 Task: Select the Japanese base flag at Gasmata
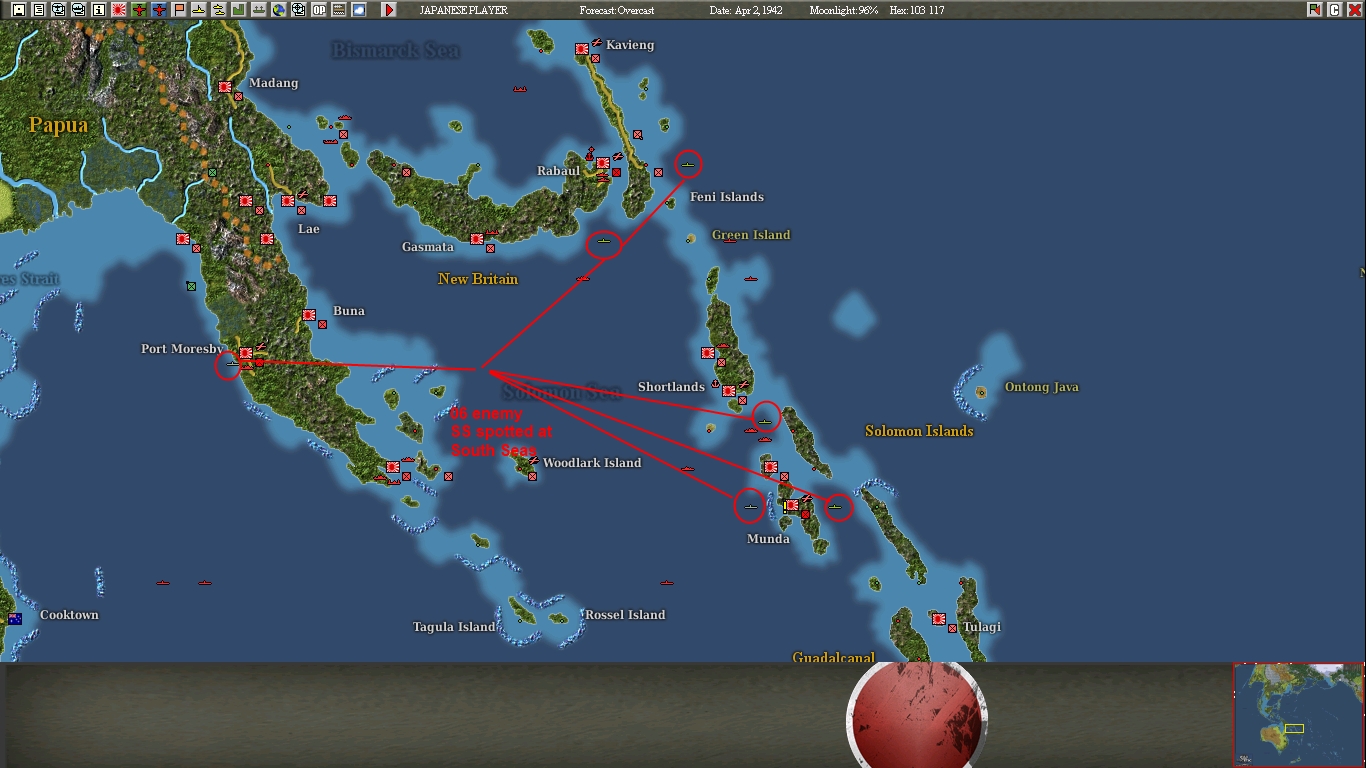pyautogui.click(x=477, y=239)
